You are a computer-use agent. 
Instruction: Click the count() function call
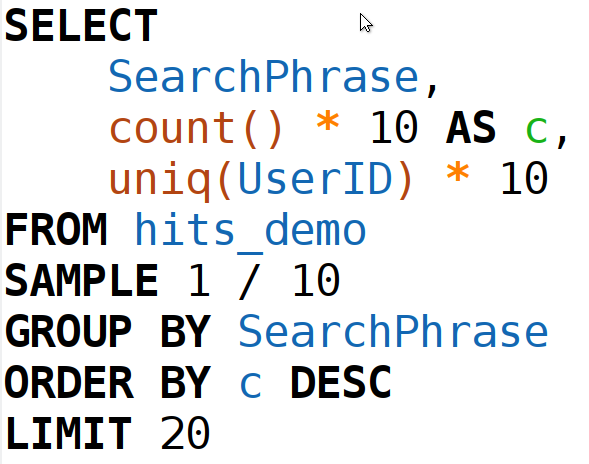coord(195,128)
